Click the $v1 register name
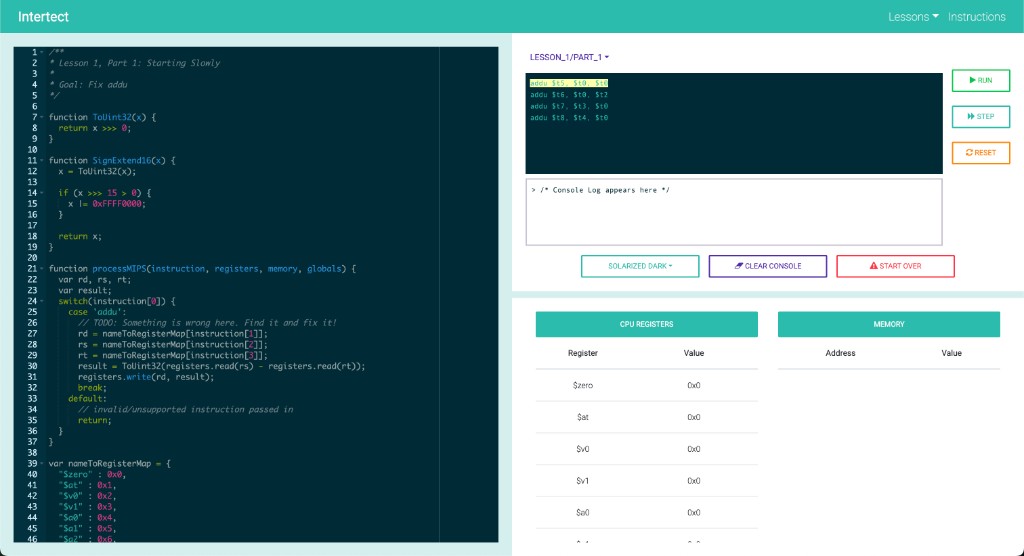The image size is (1024, 556). [x=583, y=481]
